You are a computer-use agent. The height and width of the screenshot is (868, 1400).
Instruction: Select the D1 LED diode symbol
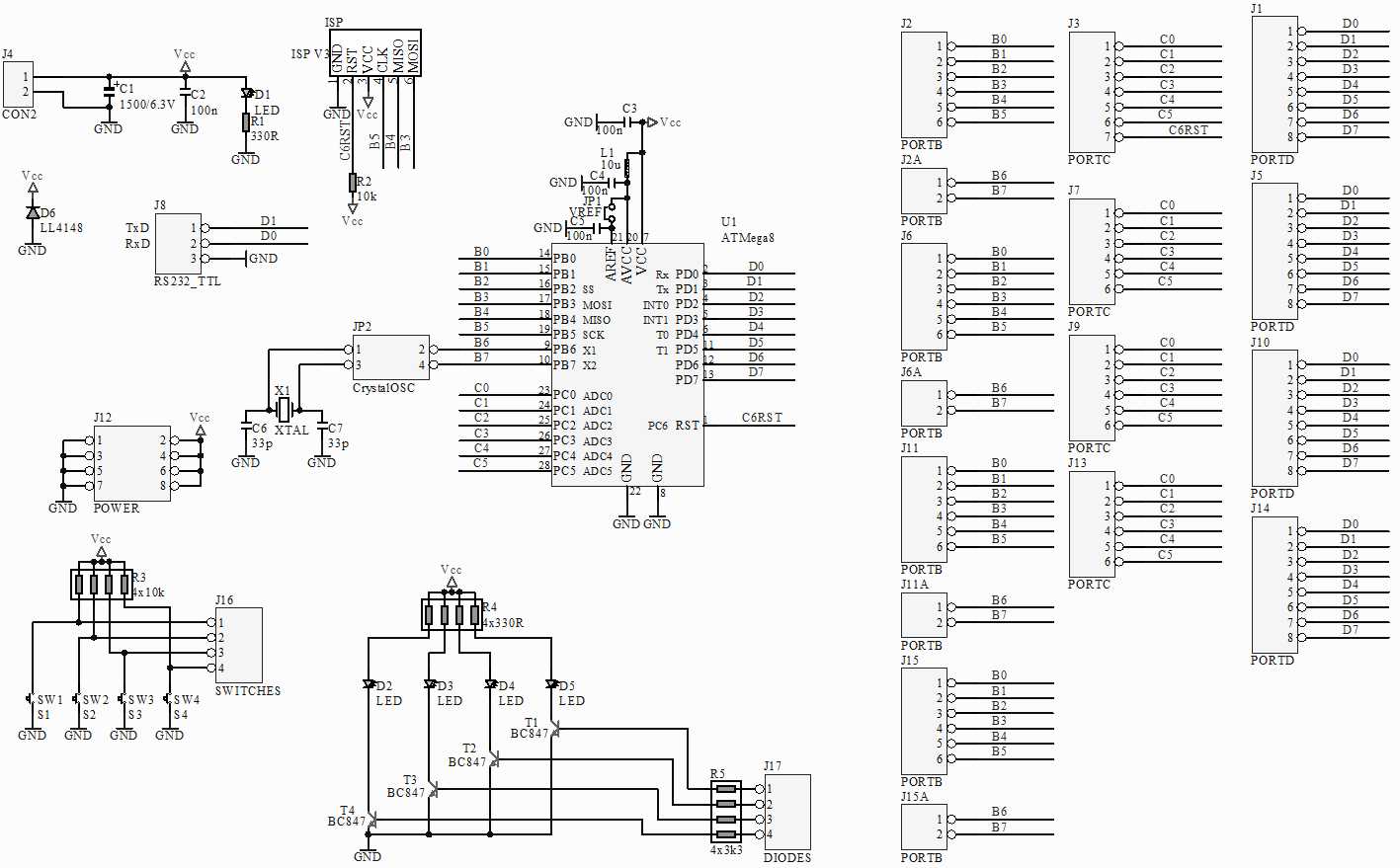click(246, 94)
